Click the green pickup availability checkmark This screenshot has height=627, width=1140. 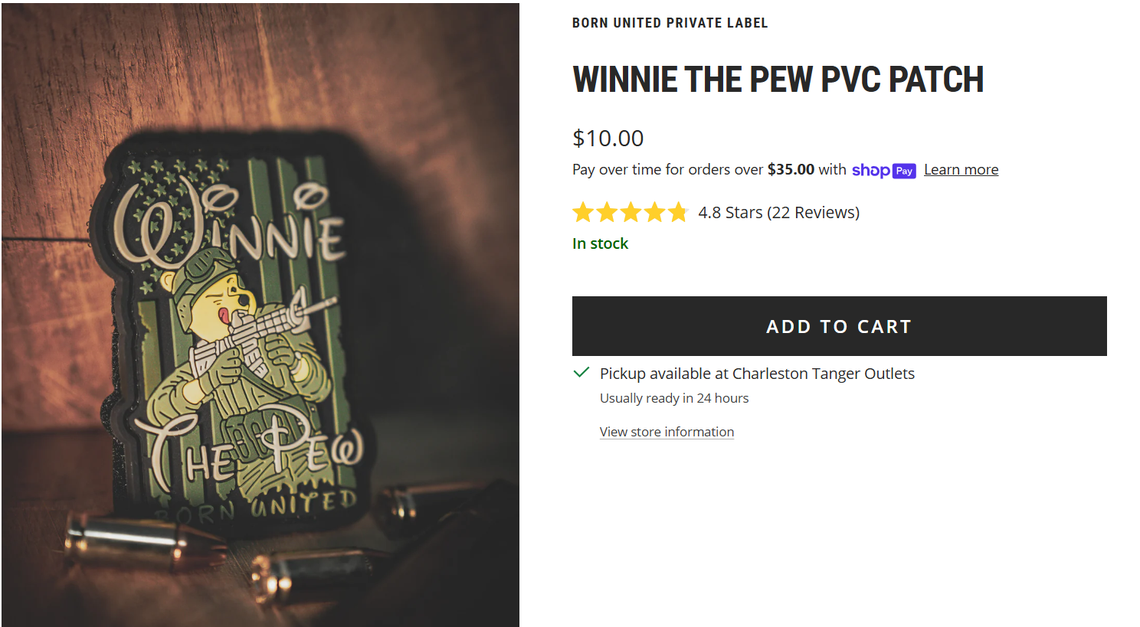[x=580, y=372]
